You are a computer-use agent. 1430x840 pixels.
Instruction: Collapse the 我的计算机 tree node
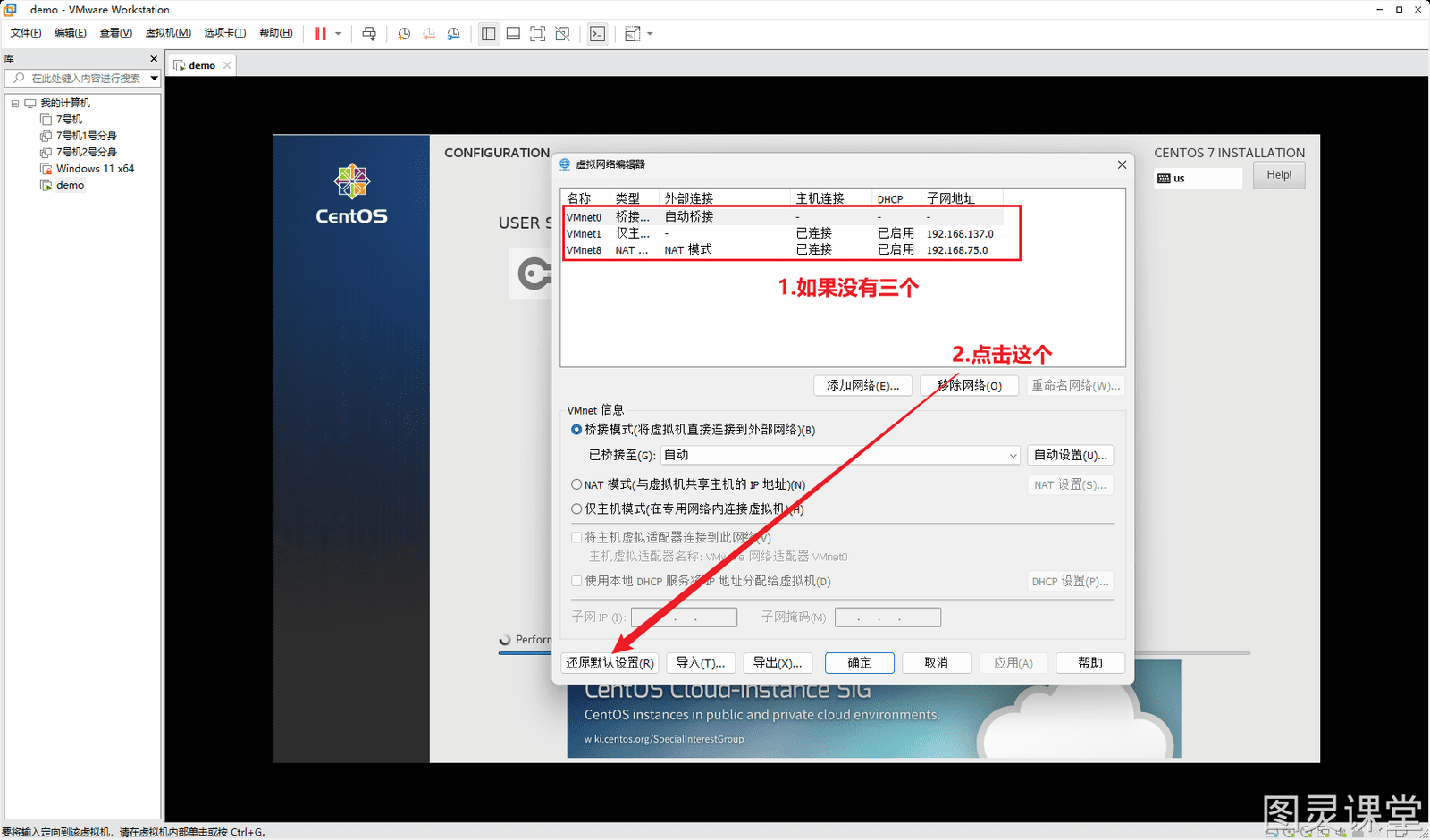pyautogui.click(x=15, y=104)
